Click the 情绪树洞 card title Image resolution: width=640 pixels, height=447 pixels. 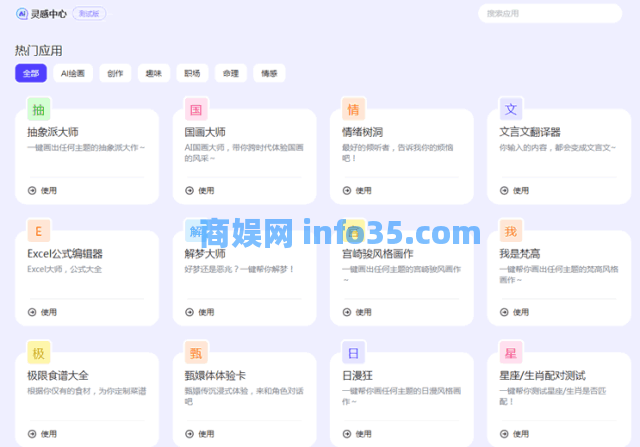pyautogui.click(x=362, y=132)
